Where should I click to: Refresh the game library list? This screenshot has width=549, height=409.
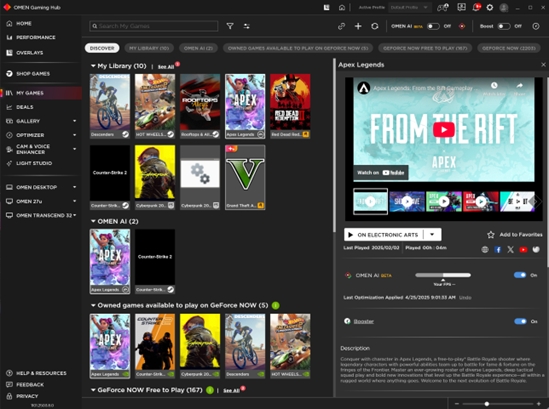(375, 26)
